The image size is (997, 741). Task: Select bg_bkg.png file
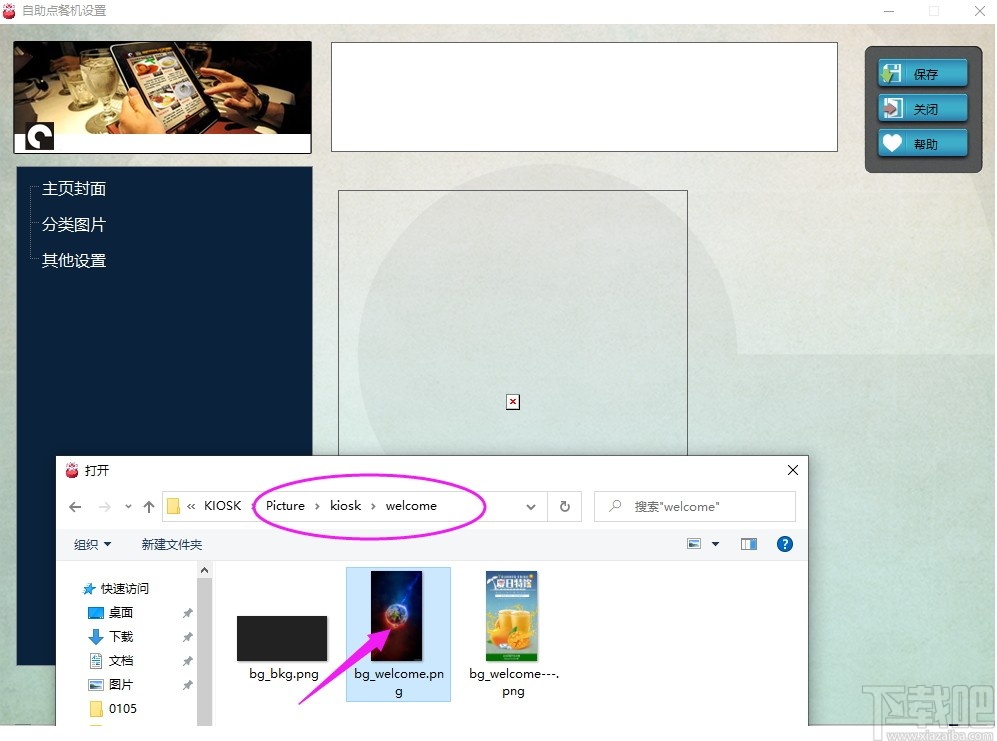click(283, 648)
